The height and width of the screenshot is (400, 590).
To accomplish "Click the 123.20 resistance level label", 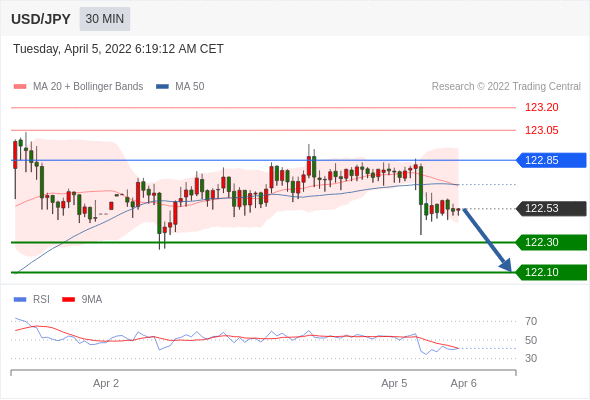I will click(542, 108).
